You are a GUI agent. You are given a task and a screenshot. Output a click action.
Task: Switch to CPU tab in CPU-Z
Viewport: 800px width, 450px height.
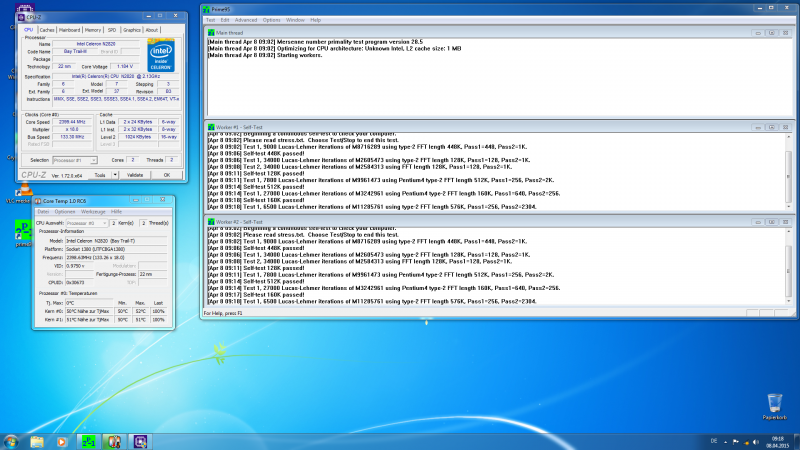(29, 30)
